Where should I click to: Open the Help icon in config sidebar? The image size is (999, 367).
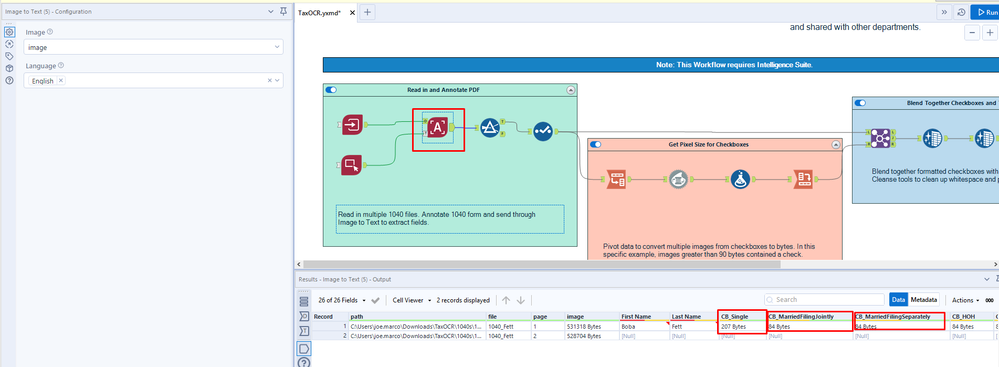click(10, 80)
